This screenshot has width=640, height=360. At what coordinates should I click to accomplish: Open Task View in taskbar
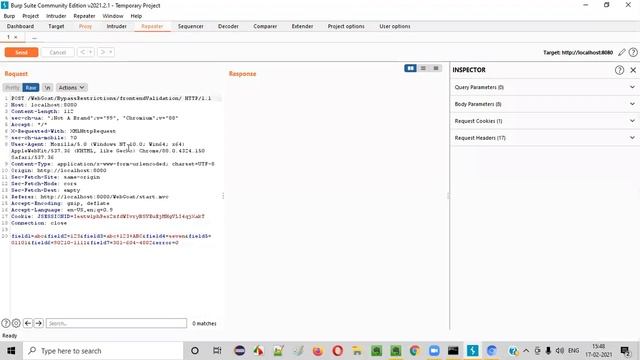[217, 351]
